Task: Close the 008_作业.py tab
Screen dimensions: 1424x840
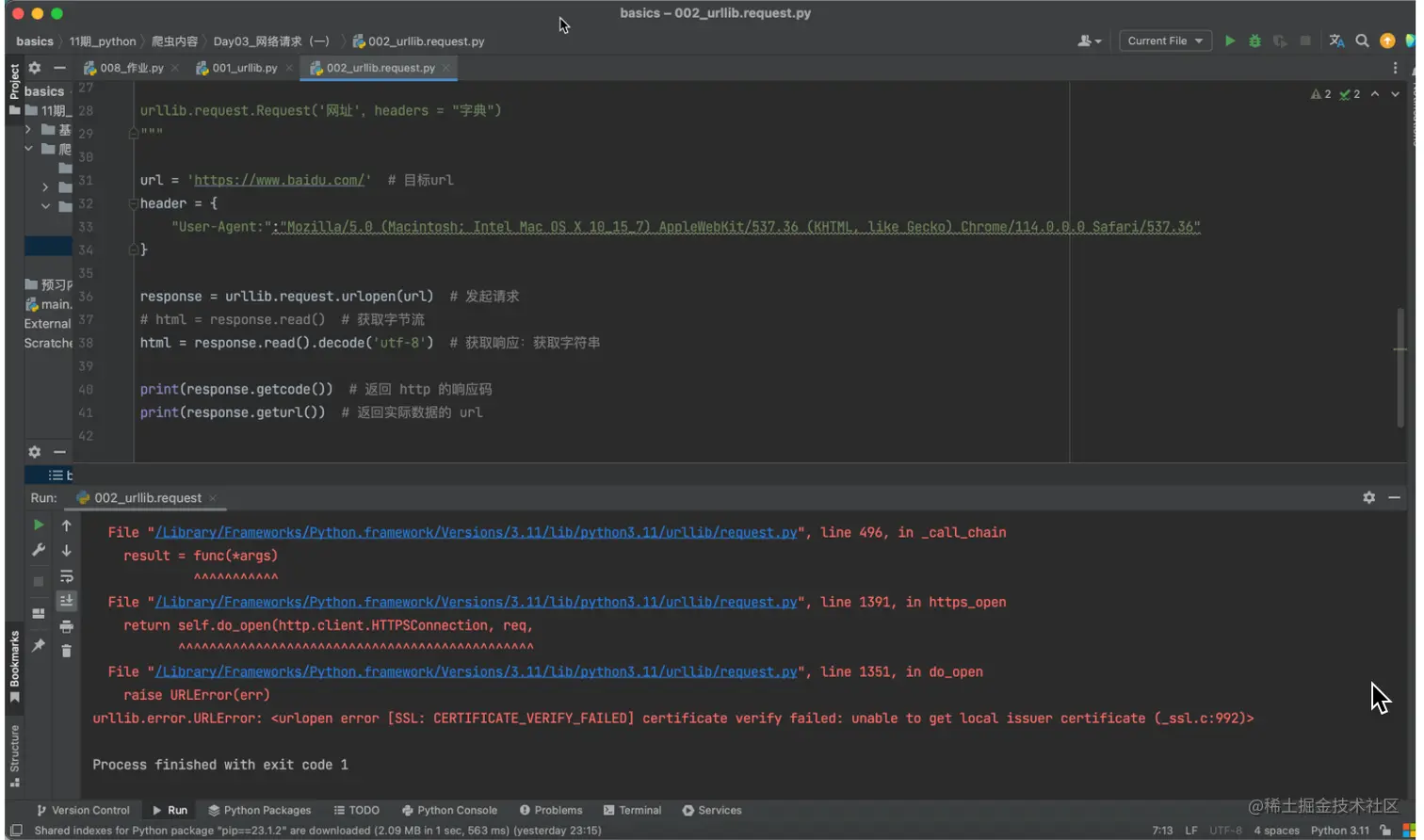Action: point(174,68)
